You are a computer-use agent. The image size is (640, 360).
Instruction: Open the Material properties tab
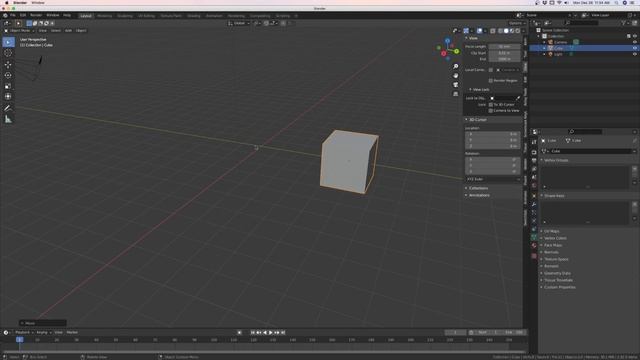(534, 245)
